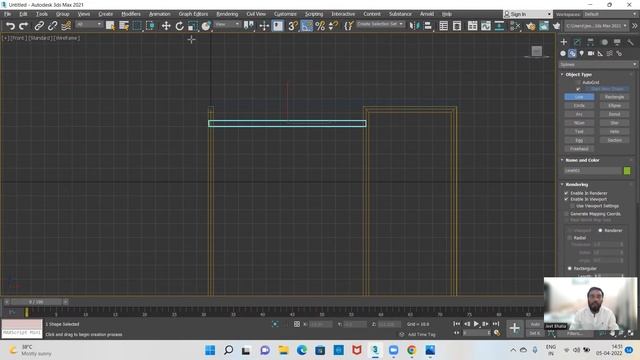Viewport: 640px width, 360px height.
Task: Open the green object color swatch
Action: tap(627, 171)
